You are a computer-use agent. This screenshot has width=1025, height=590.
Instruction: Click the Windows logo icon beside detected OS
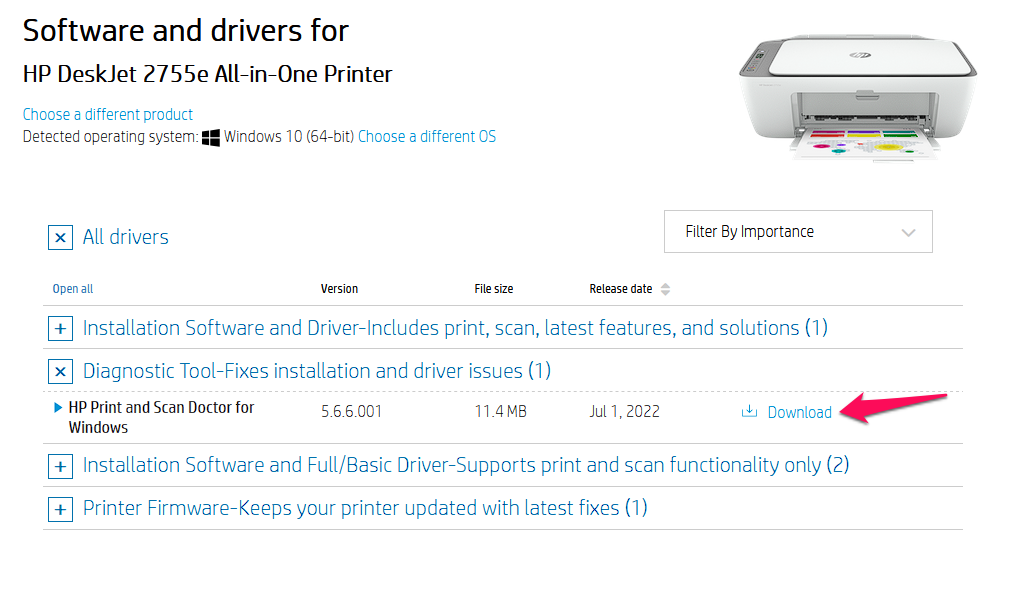coord(210,137)
